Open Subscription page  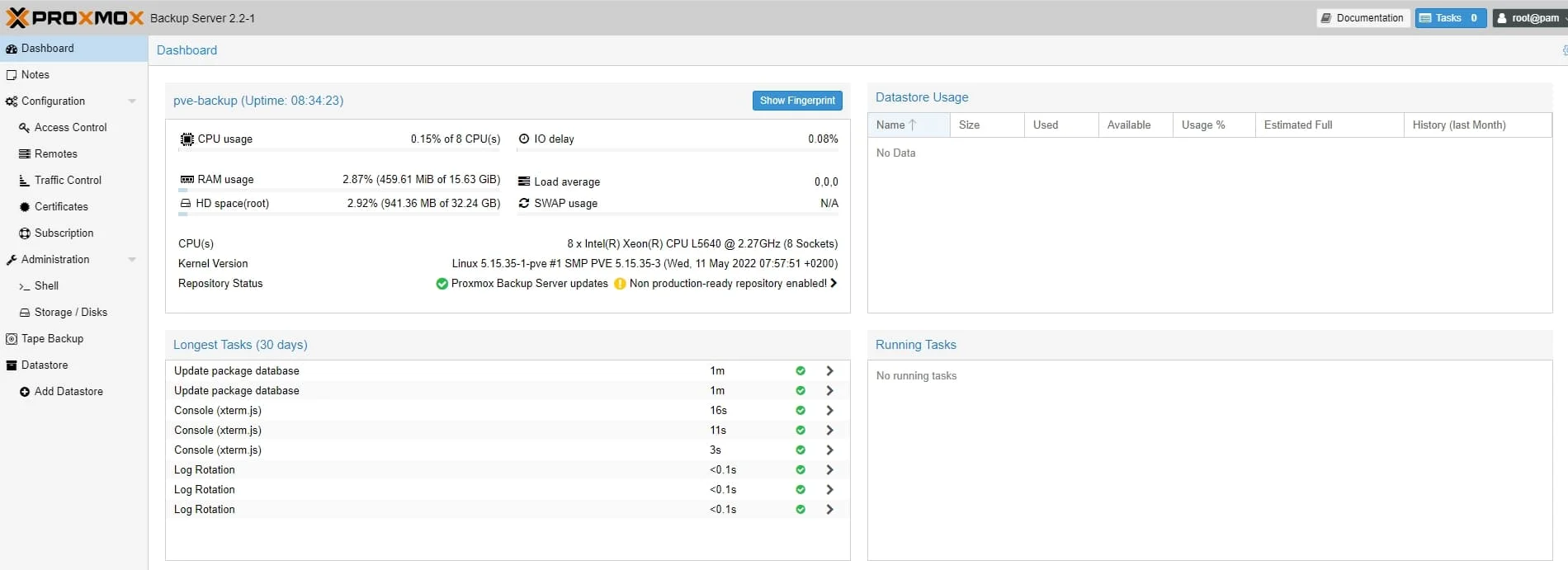(x=73, y=233)
